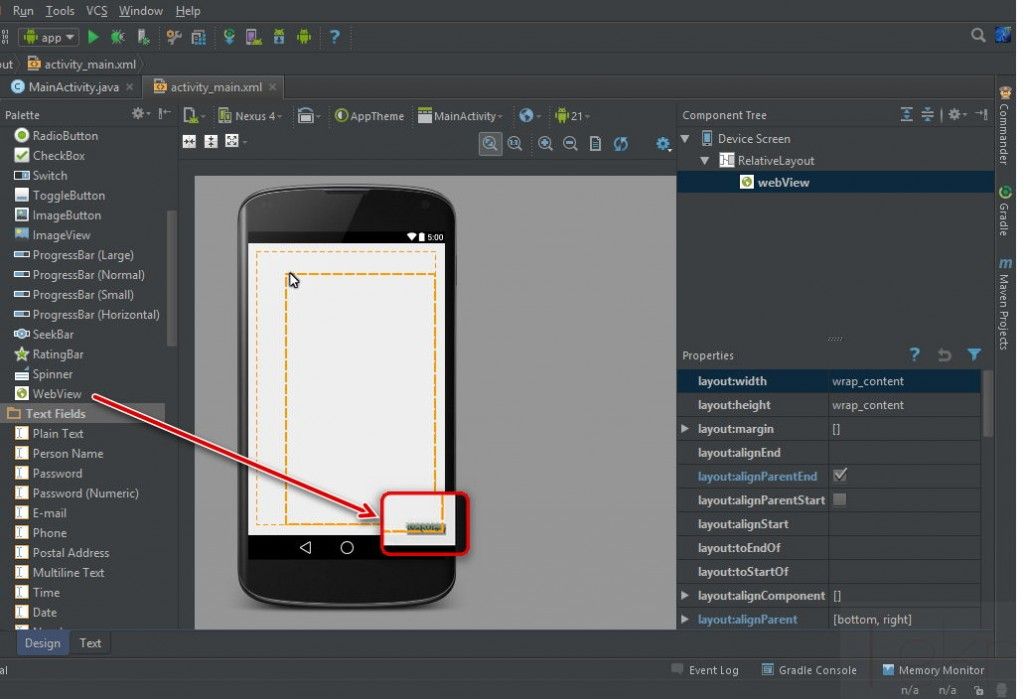Switch to the Text editor tab

pos(90,643)
